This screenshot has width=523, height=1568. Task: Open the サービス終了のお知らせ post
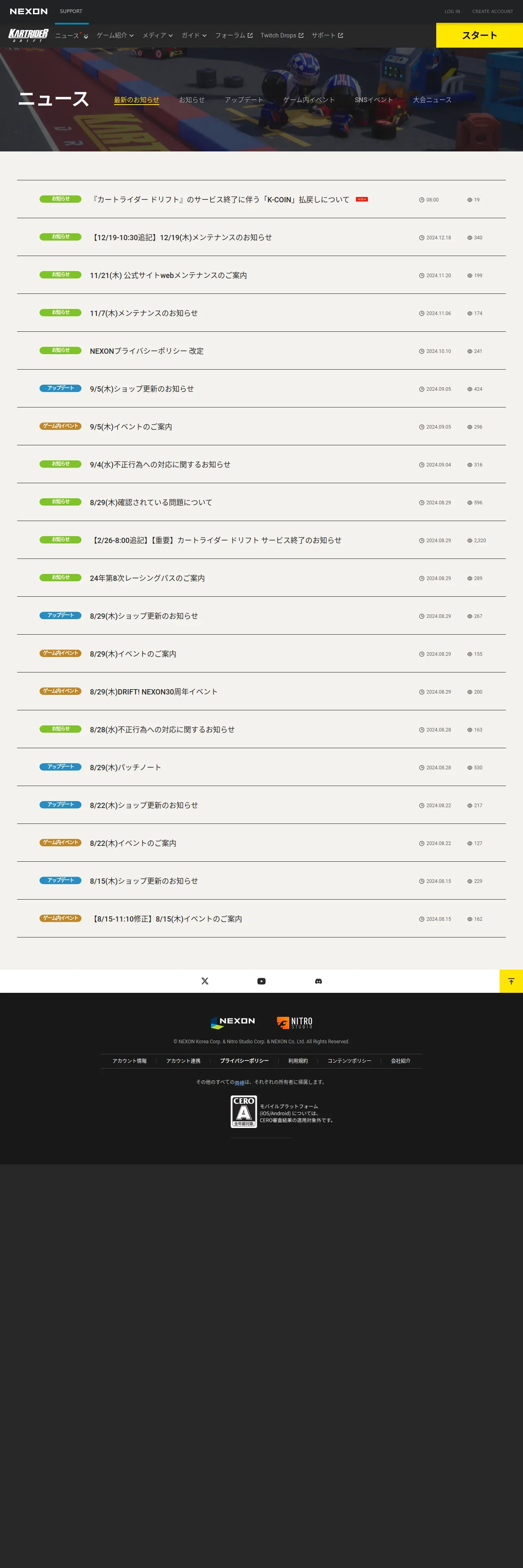tap(215, 540)
